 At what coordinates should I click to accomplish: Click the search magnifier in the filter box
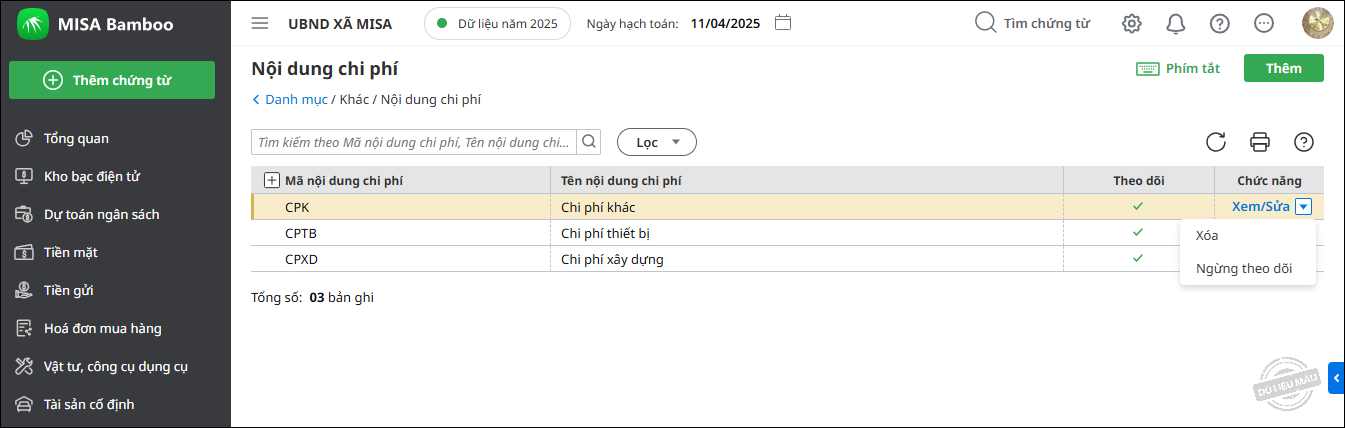click(590, 142)
